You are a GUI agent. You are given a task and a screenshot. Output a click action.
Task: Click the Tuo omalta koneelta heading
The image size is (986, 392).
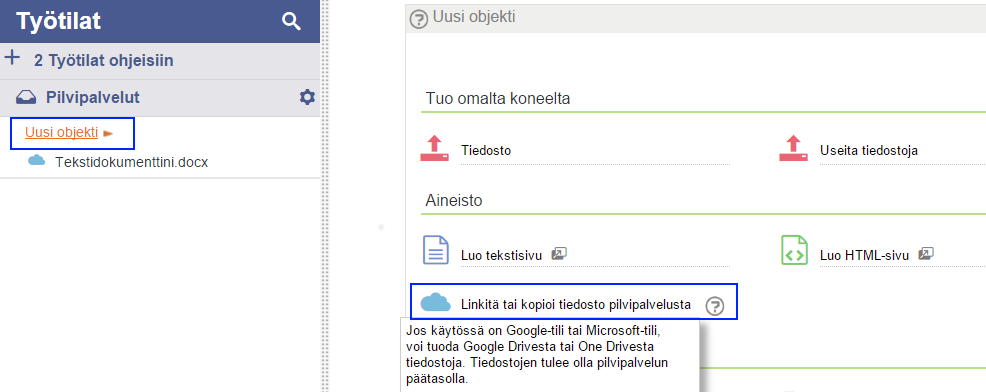[x=497, y=98]
